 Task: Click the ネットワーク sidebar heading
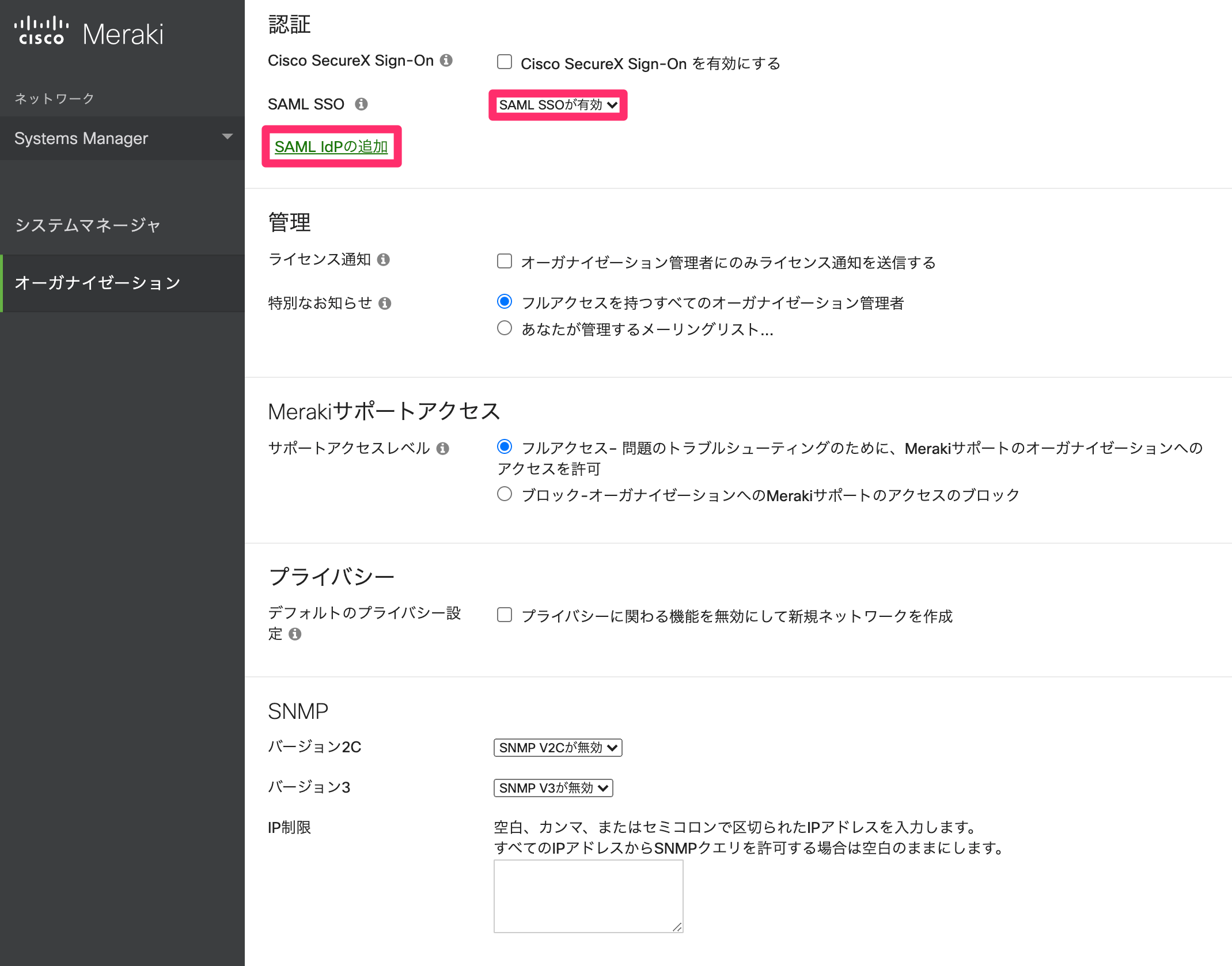(54, 99)
